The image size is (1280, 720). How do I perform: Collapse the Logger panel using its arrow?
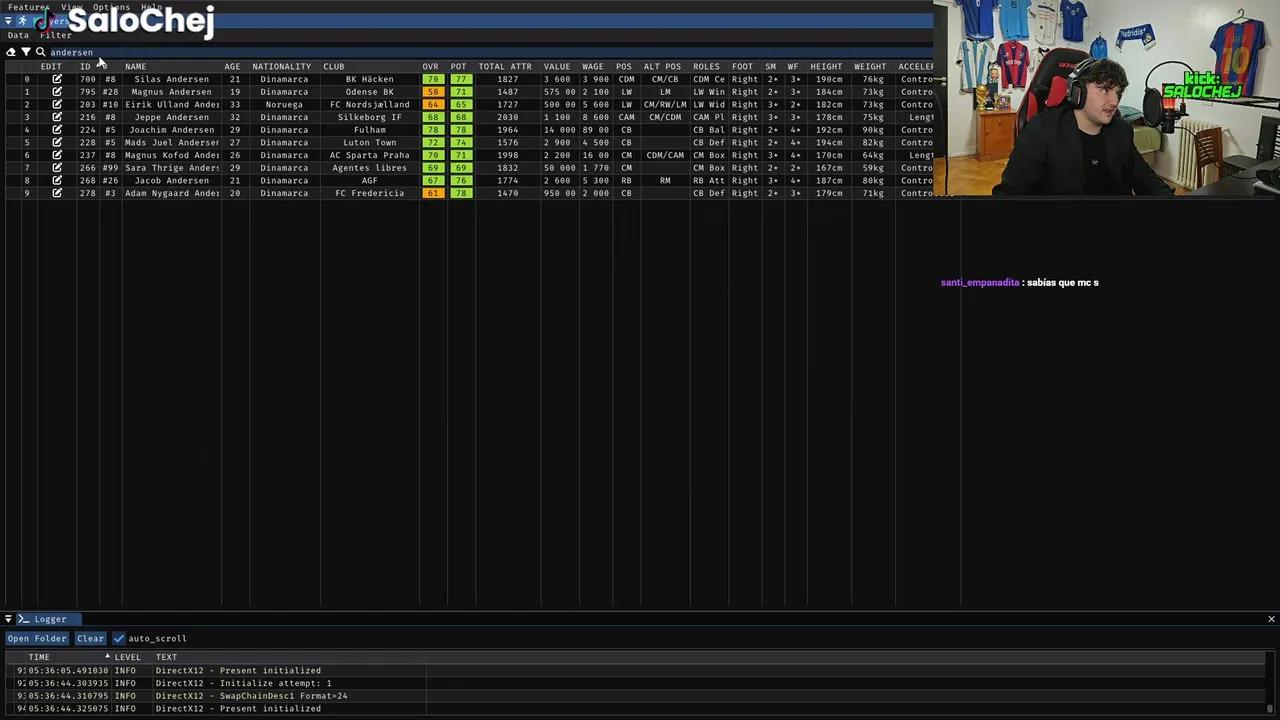[x=8, y=619]
